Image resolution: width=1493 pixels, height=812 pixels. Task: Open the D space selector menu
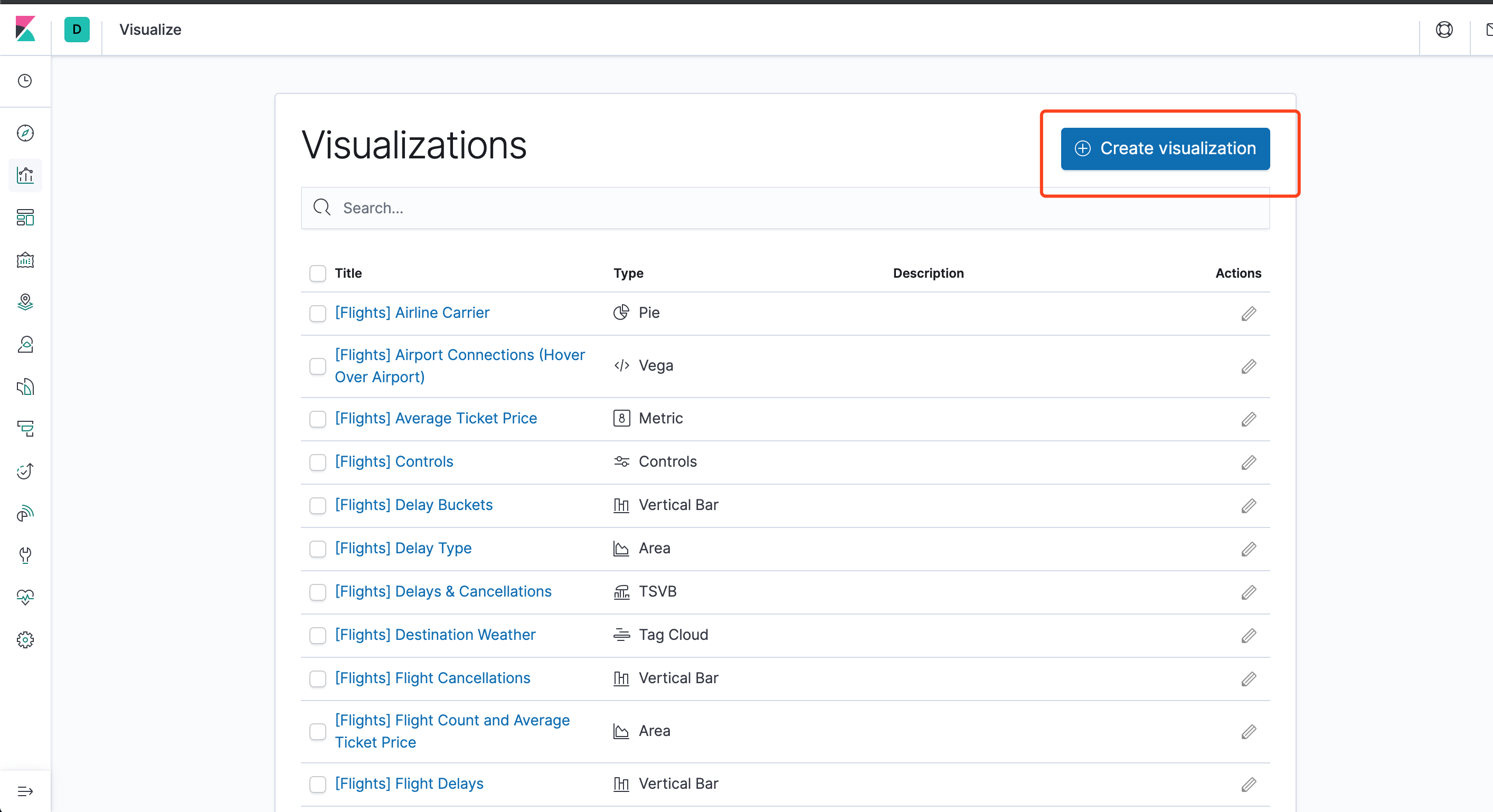pos(77,30)
